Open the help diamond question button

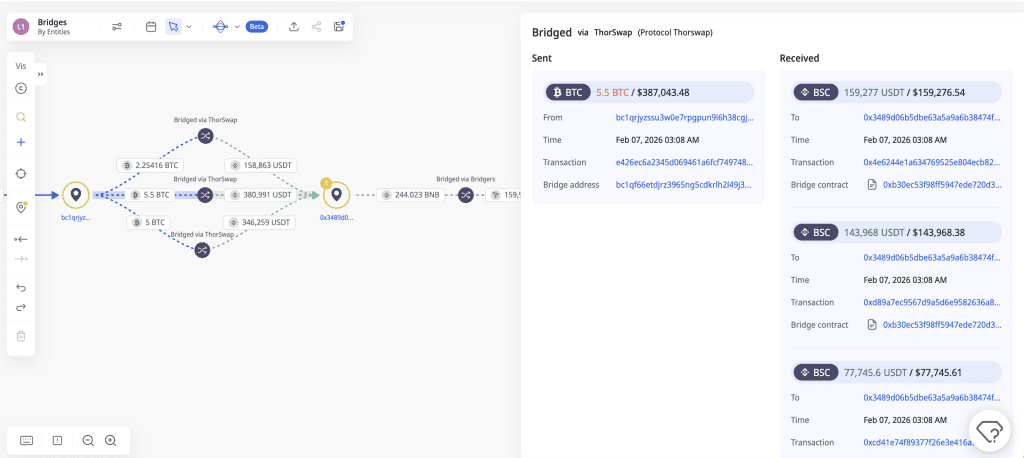(989, 431)
